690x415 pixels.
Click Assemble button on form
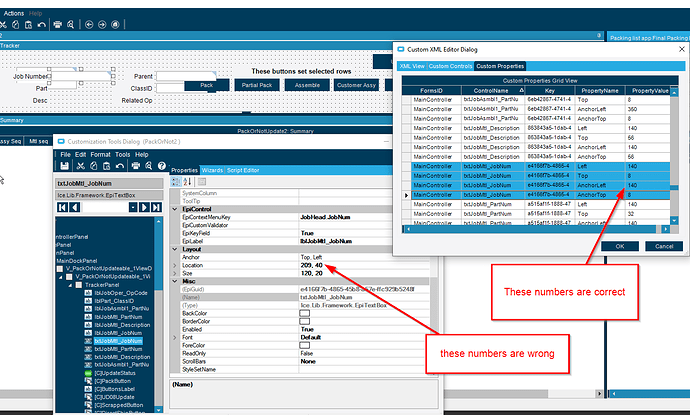[307, 85]
